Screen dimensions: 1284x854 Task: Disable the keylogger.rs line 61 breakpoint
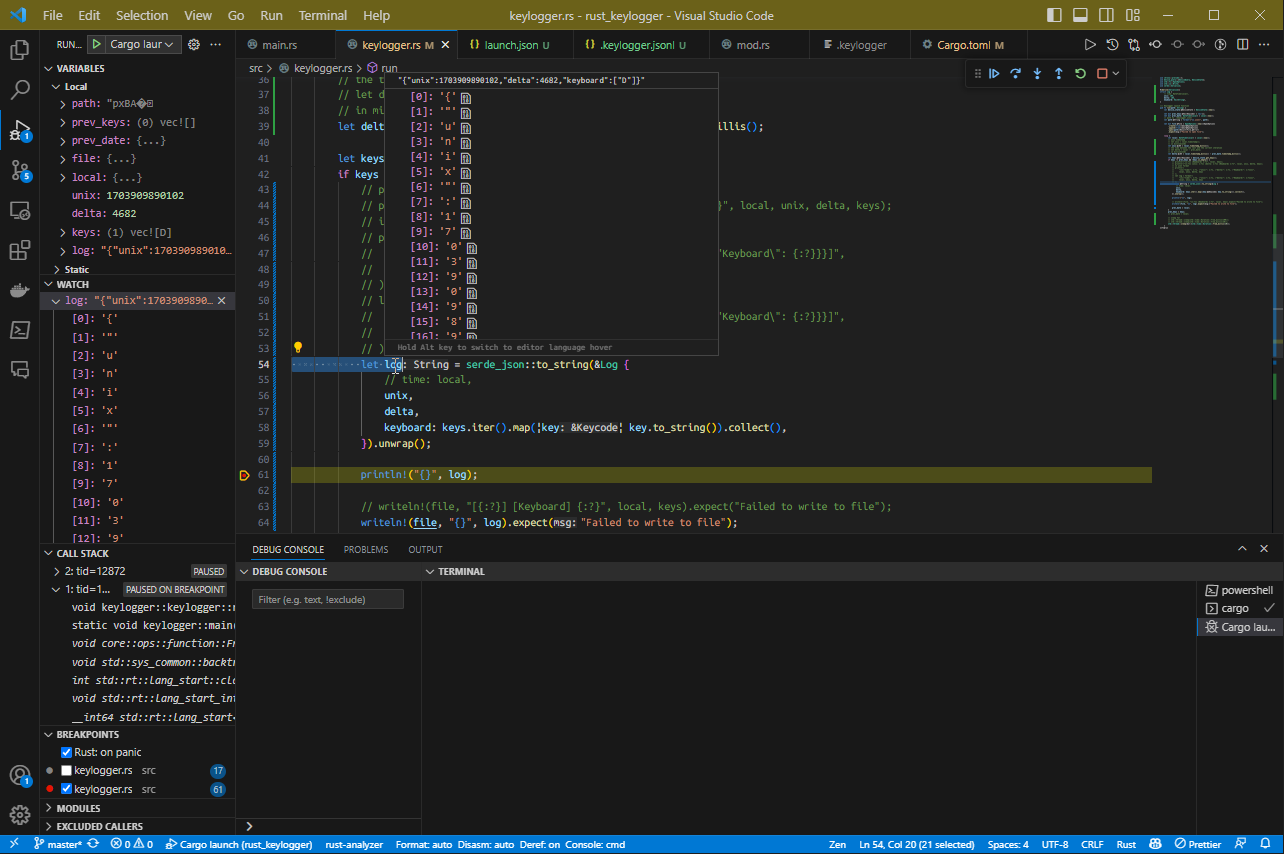[x=68, y=789]
